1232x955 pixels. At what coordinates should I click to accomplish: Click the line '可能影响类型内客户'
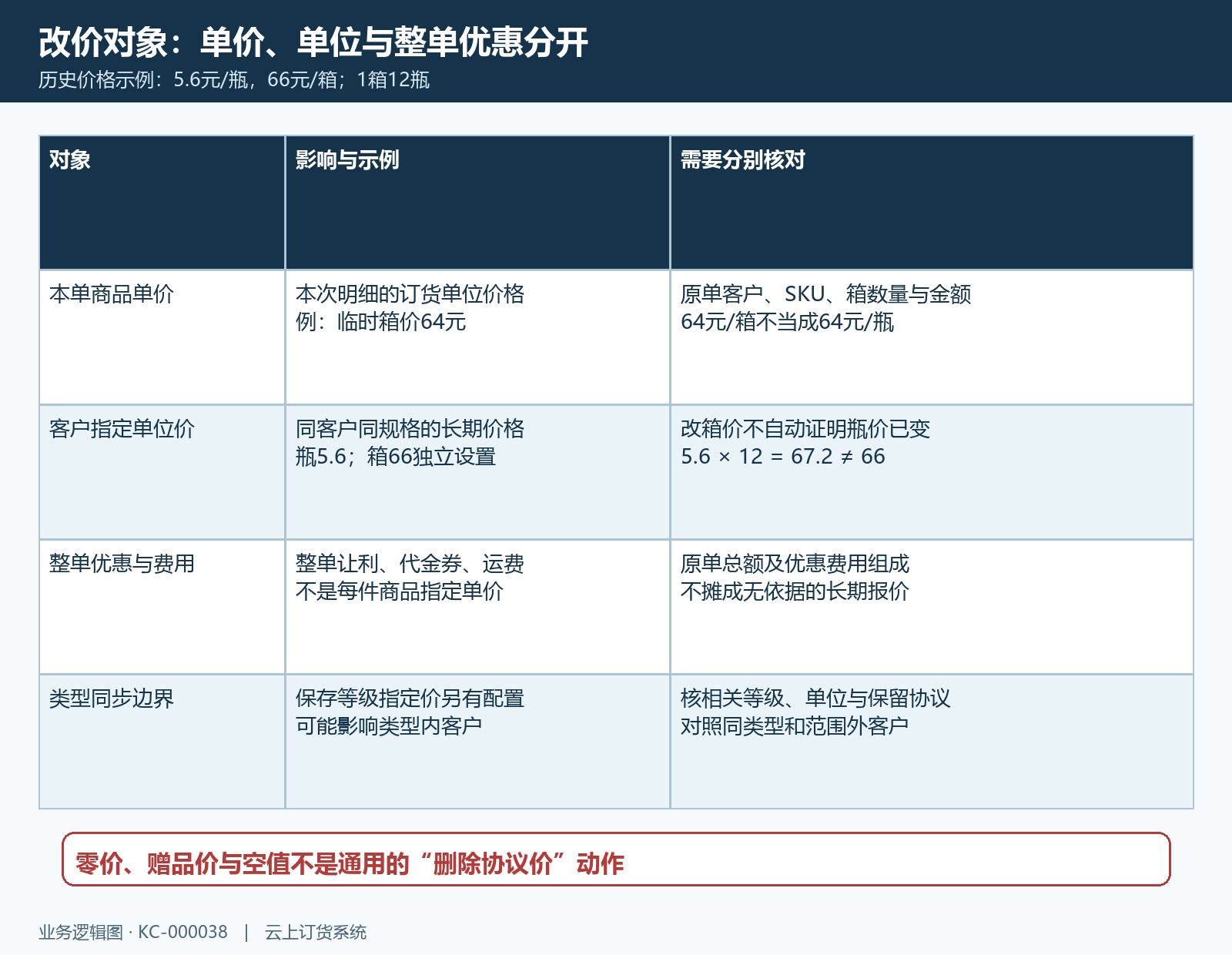[389, 726]
